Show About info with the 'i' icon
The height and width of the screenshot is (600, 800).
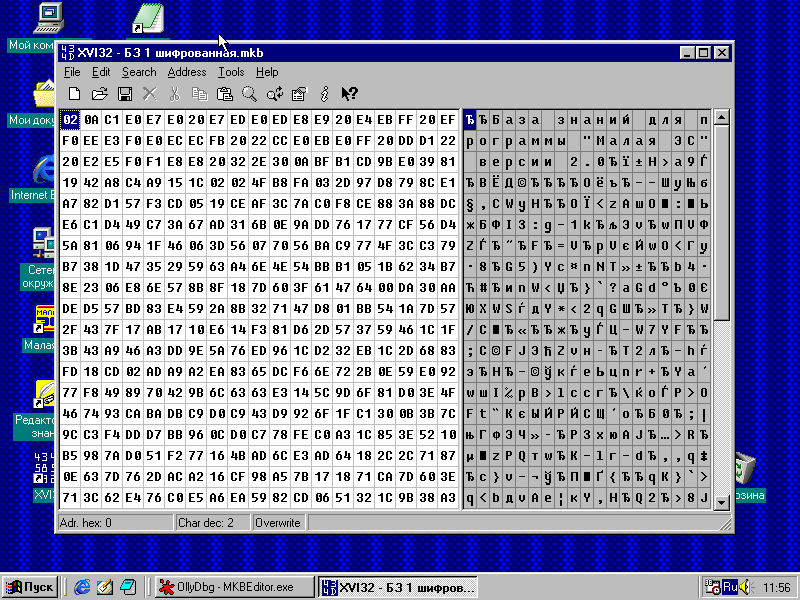324,94
